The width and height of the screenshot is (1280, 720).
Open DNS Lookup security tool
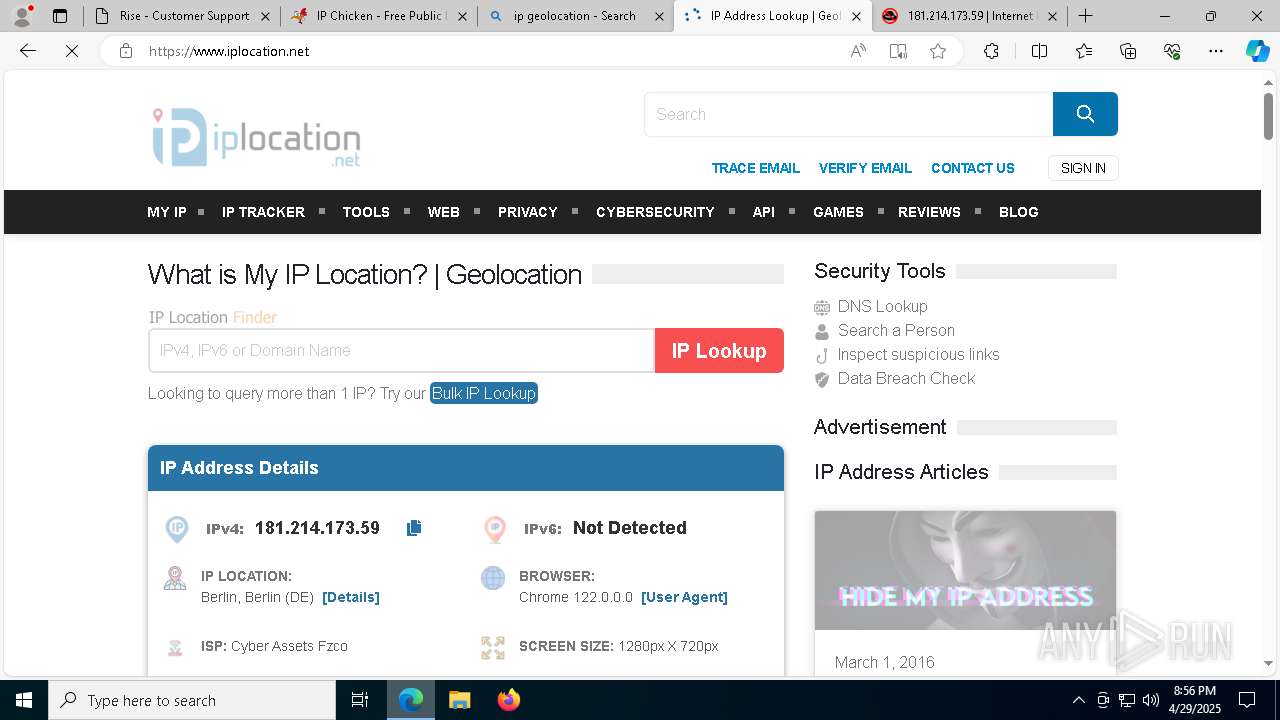(x=882, y=306)
